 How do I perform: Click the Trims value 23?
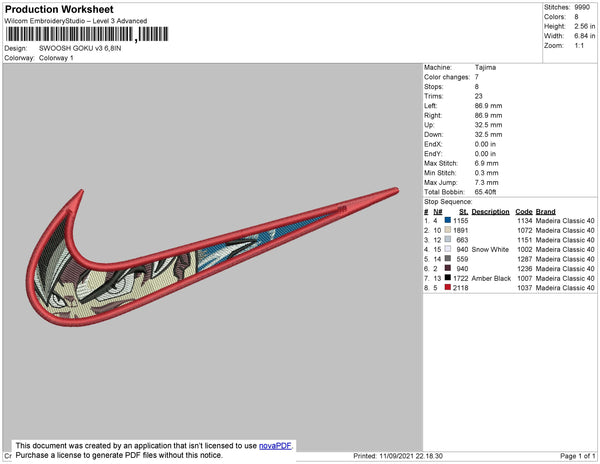(478, 96)
